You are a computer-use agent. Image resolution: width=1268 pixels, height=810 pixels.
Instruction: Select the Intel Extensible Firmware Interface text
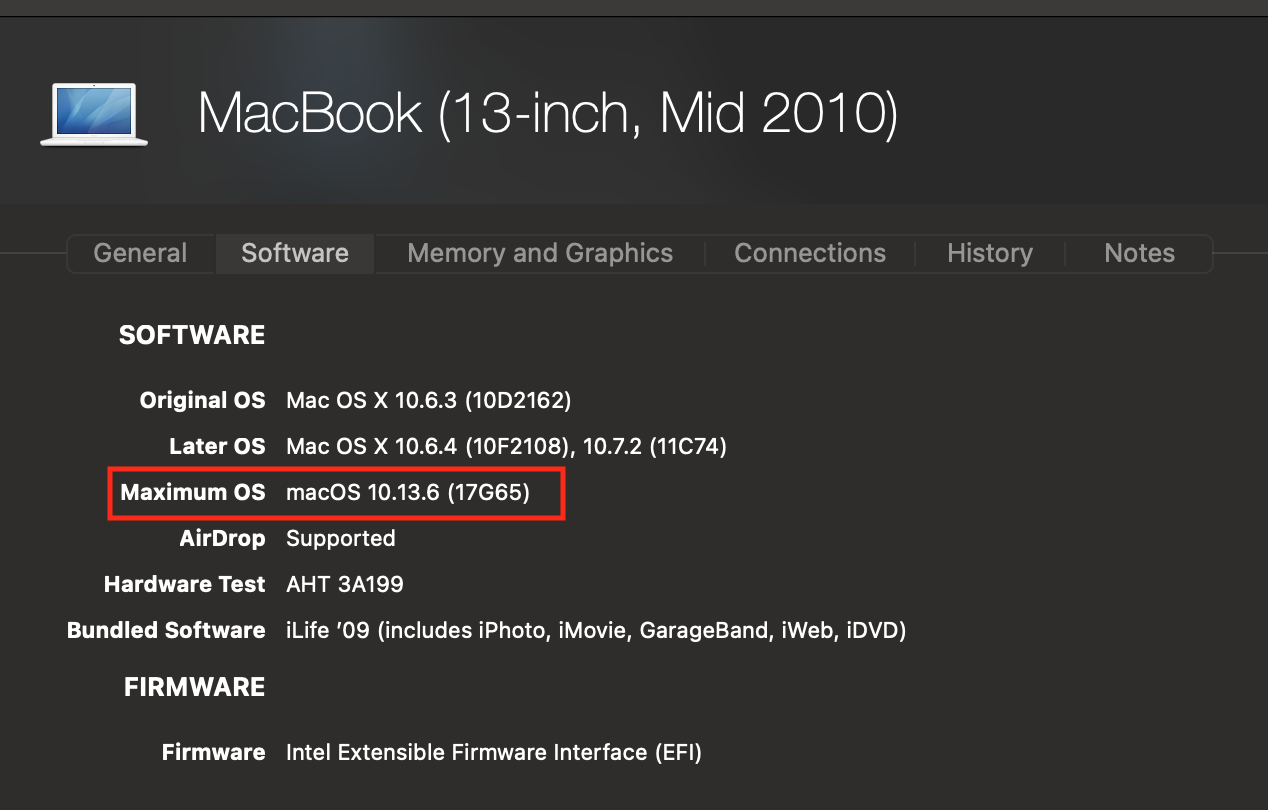(494, 752)
